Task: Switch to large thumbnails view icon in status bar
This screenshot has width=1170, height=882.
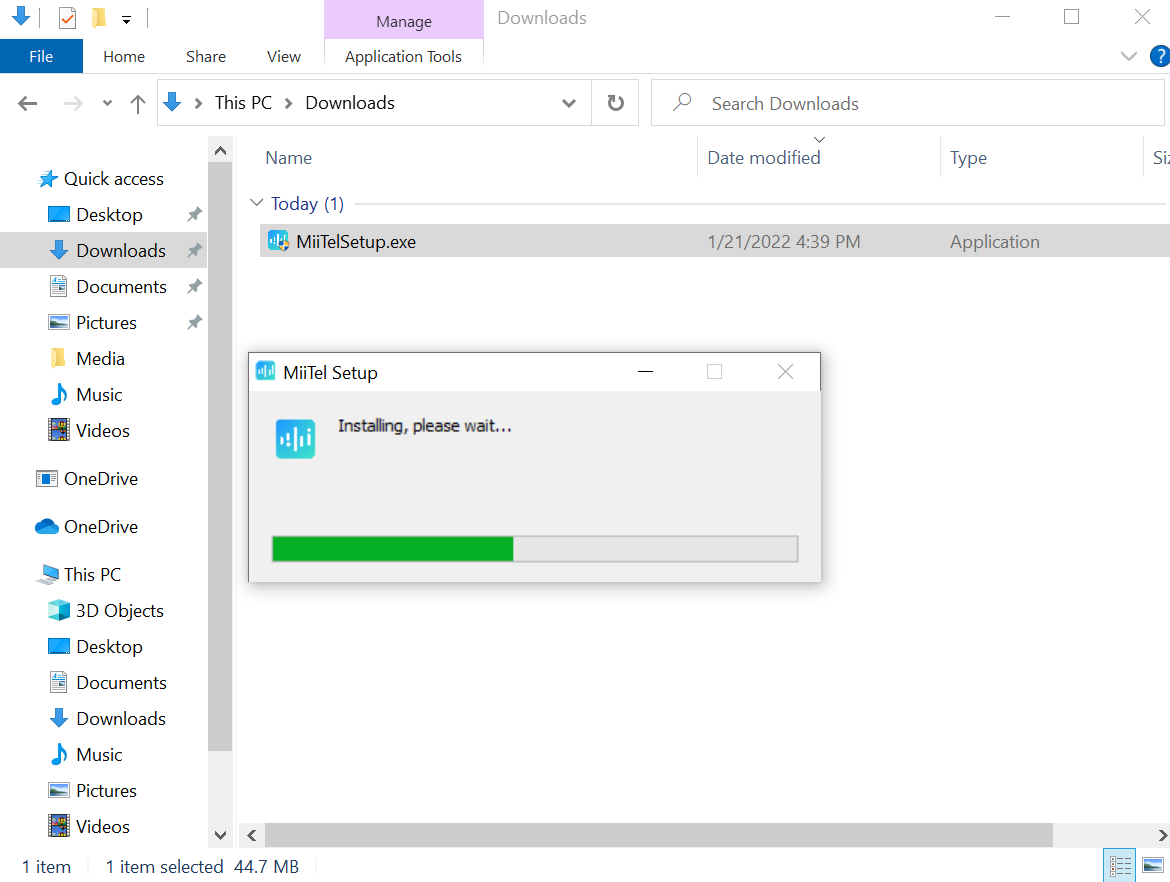Action: pyautogui.click(x=1153, y=866)
